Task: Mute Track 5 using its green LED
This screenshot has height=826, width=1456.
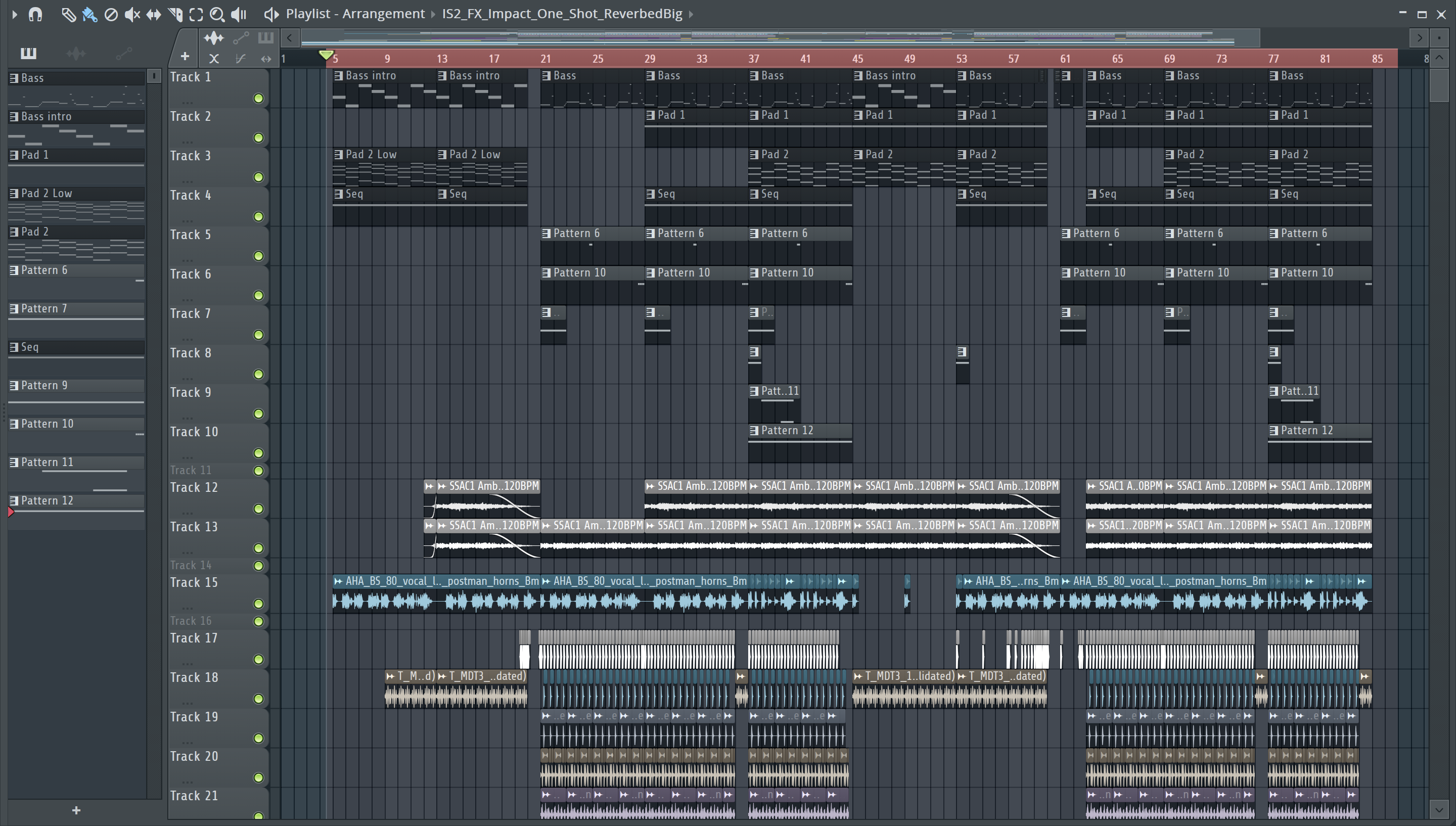Action: coord(259,256)
